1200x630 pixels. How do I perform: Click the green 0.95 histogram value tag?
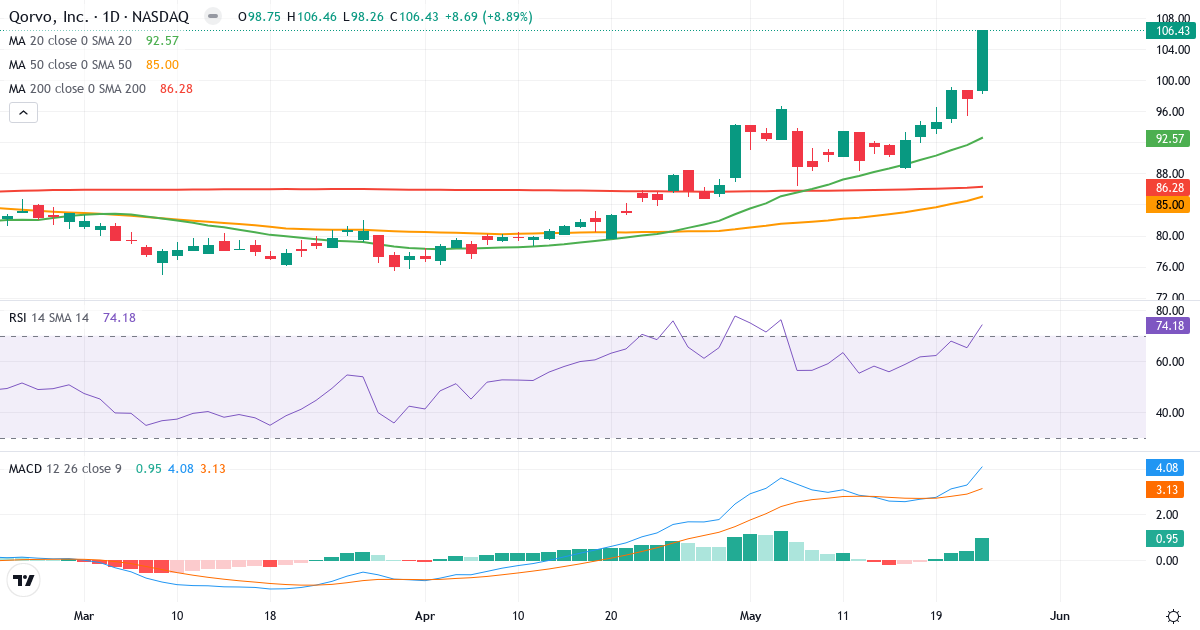(x=1166, y=538)
